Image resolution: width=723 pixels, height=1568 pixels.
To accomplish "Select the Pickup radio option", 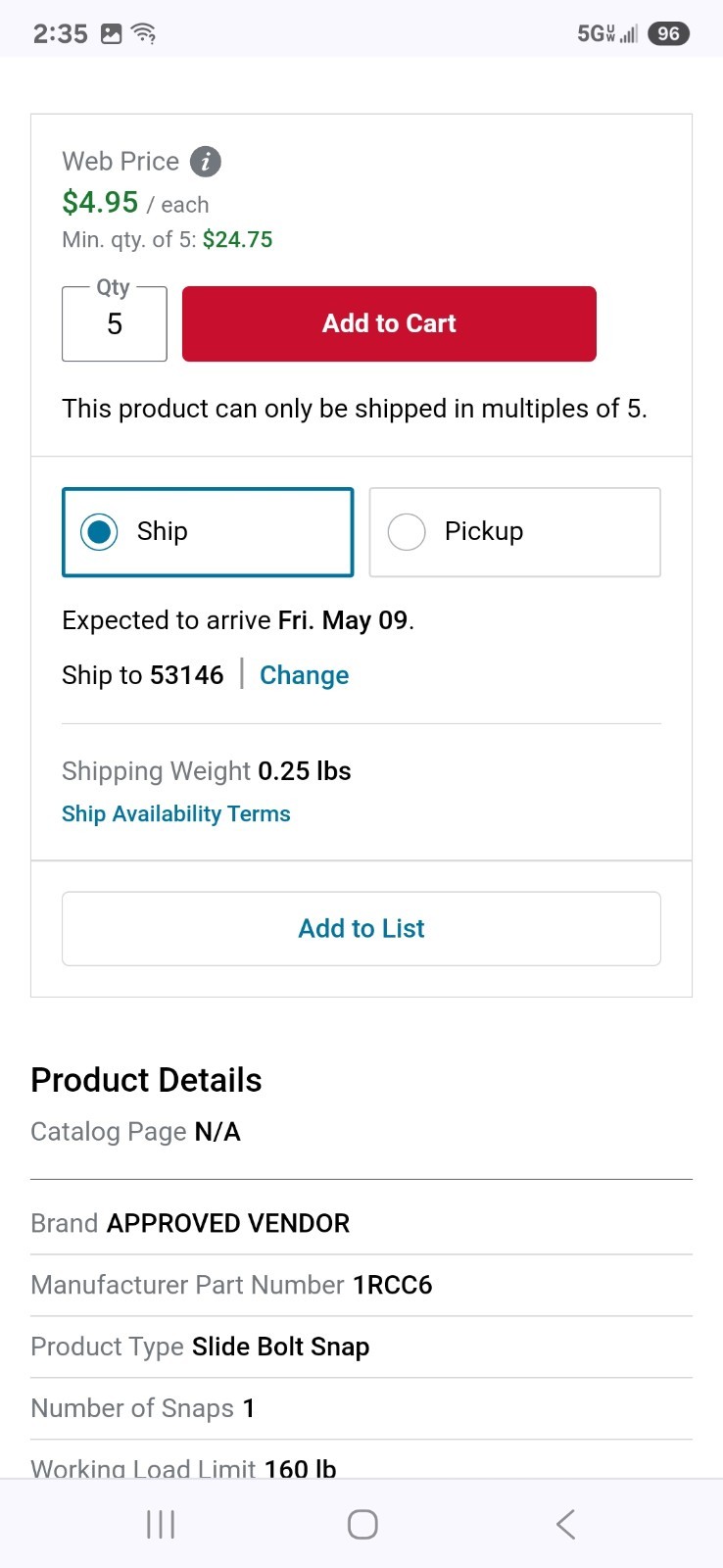I will click(515, 532).
